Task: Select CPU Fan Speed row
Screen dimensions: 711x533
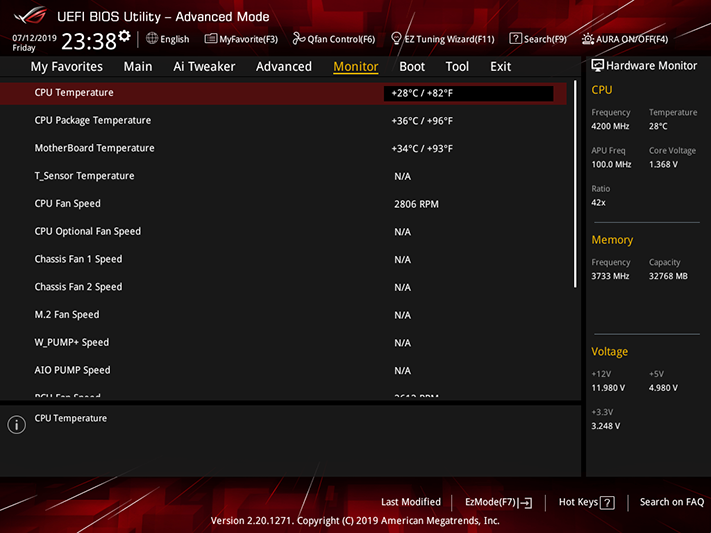Action: (x=283, y=204)
